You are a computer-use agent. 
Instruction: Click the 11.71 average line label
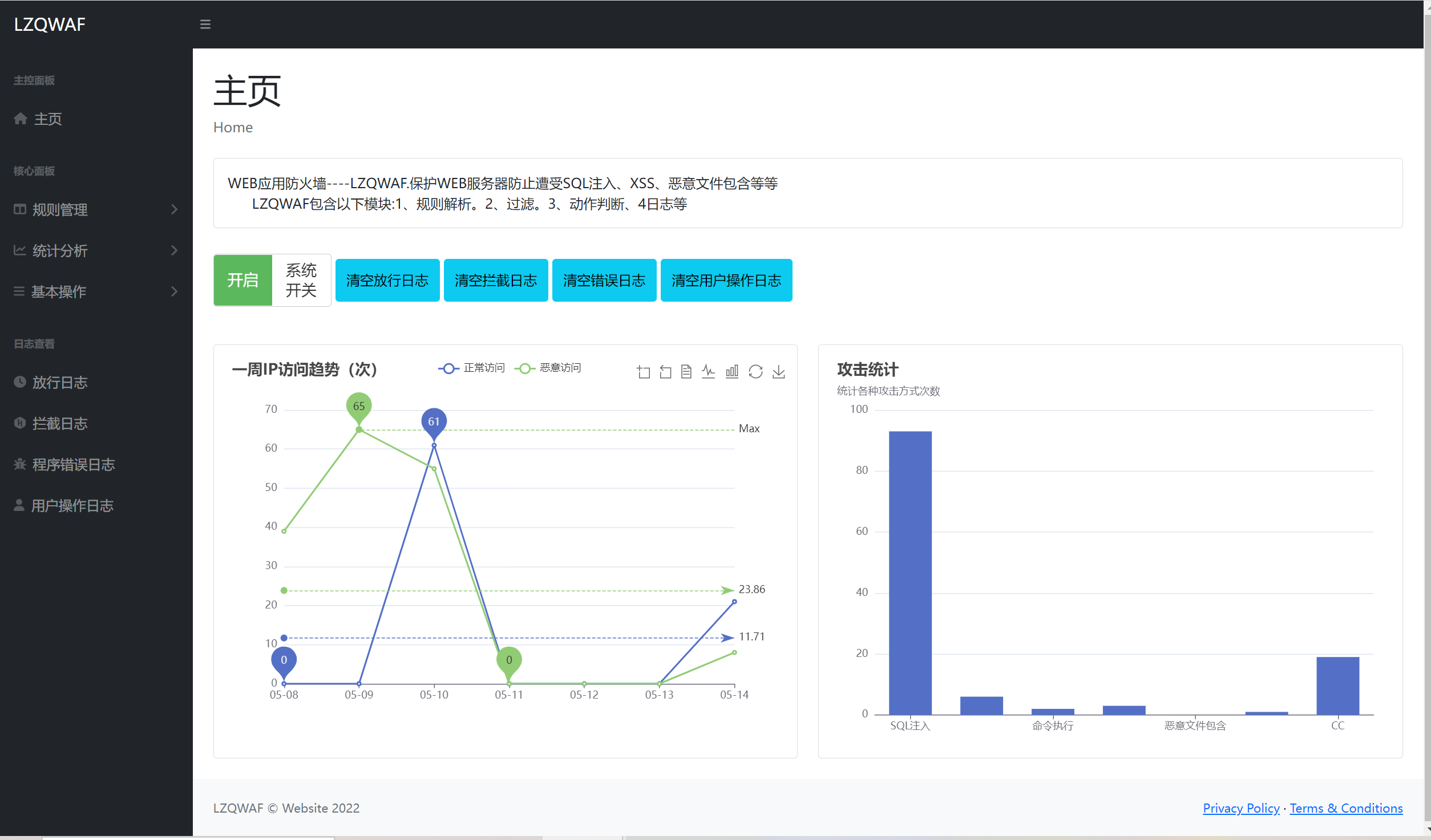[751, 636]
